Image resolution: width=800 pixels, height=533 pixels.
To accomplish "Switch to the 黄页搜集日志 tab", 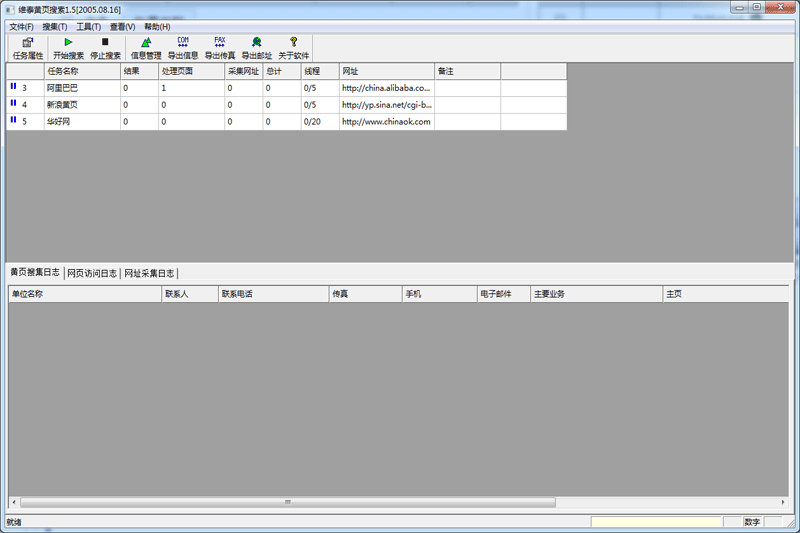I will click(x=35, y=272).
